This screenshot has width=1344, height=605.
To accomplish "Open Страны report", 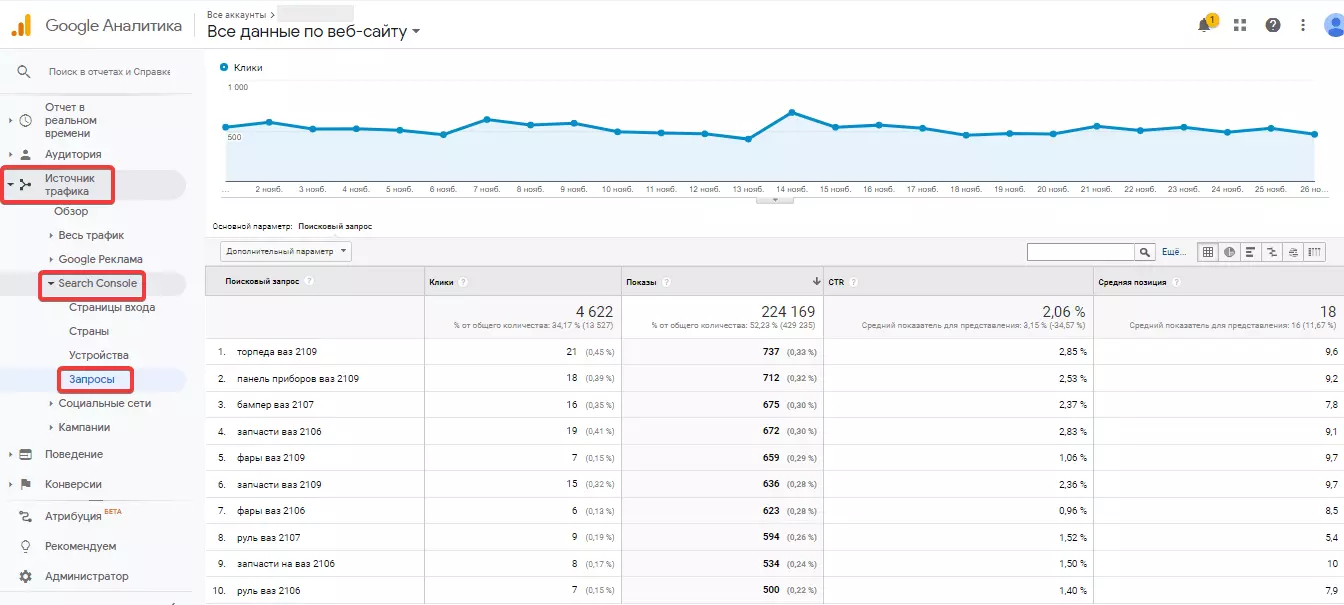I will pyautogui.click(x=89, y=331).
